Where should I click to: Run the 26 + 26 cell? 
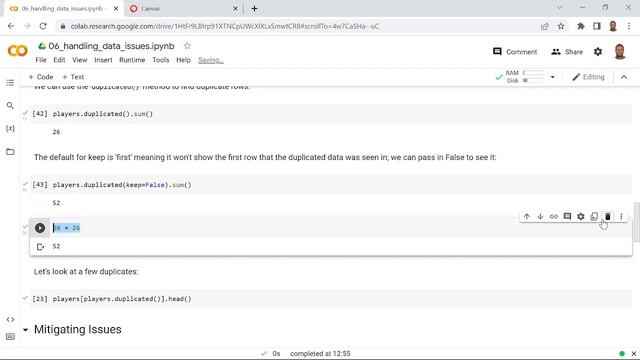(40, 228)
